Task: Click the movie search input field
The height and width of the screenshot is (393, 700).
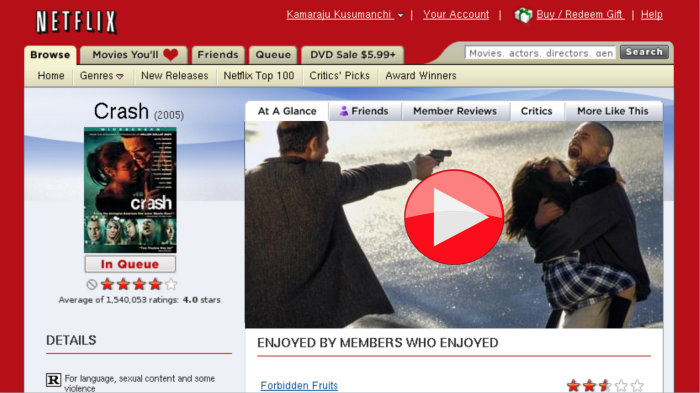Action: [x=540, y=53]
